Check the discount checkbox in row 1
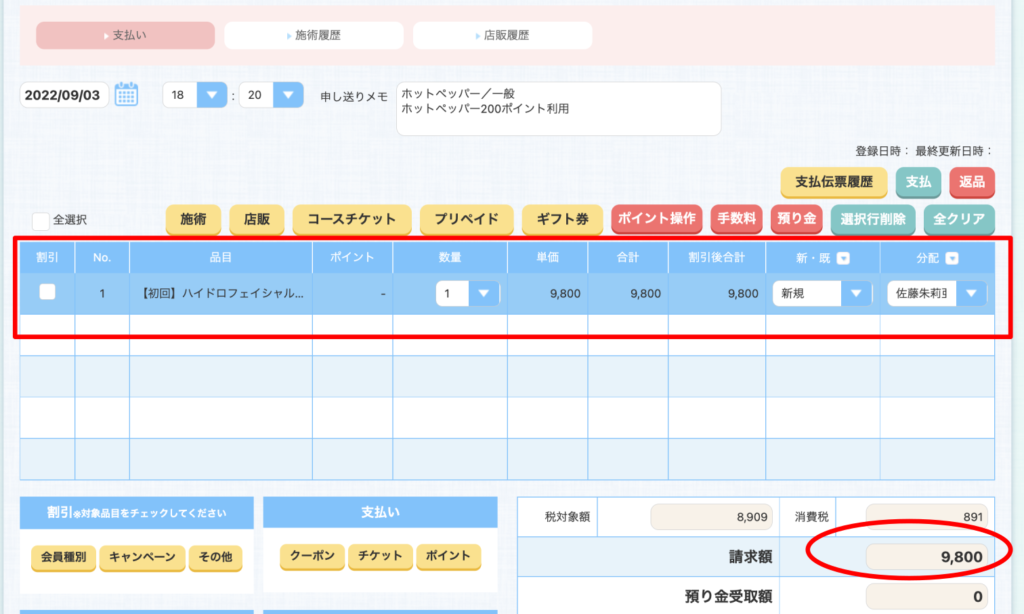Screen dimensions: 1024x614 click(47, 293)
